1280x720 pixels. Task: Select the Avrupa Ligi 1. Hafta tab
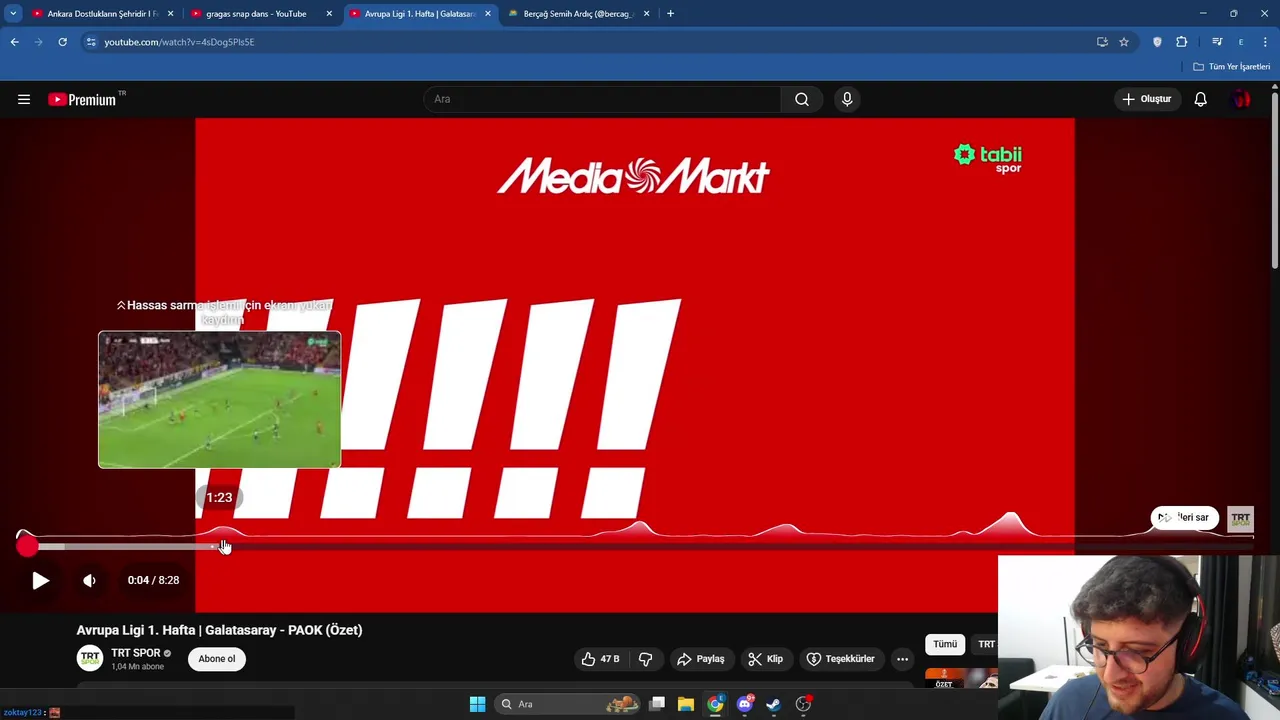pyautogui.click(x=419, y=14)
